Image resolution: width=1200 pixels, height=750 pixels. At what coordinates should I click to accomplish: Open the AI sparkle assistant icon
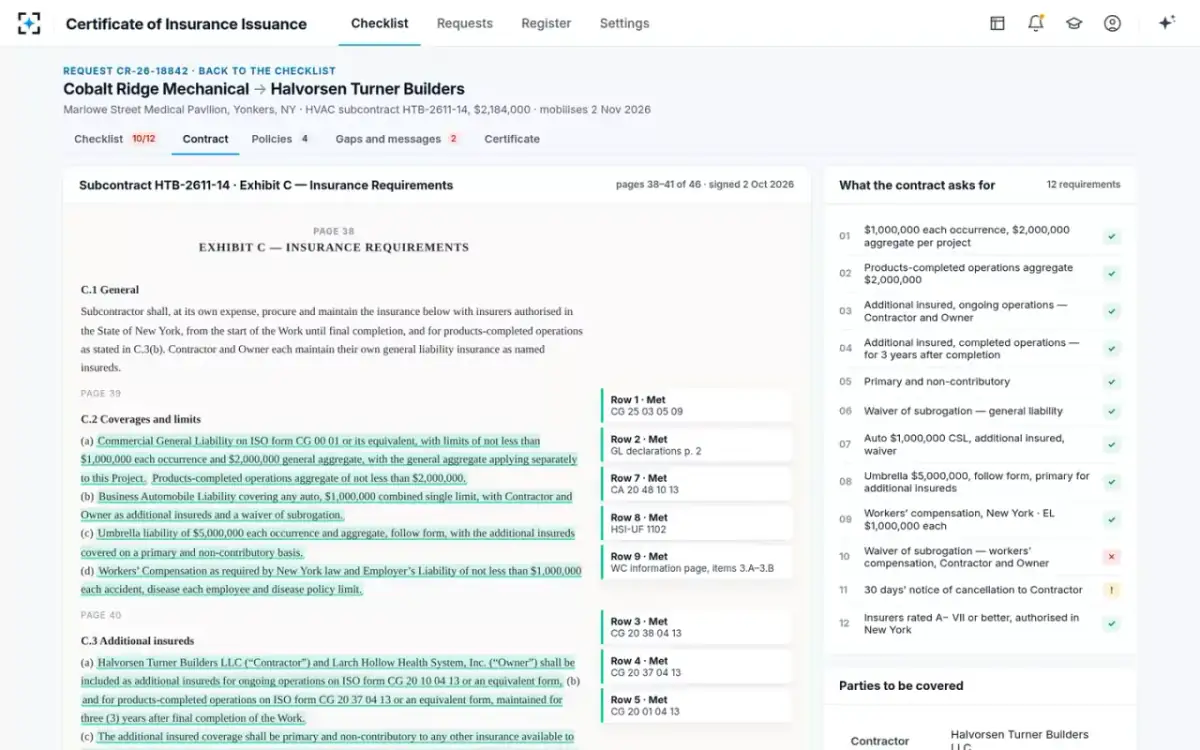[x=1166, y=23]
